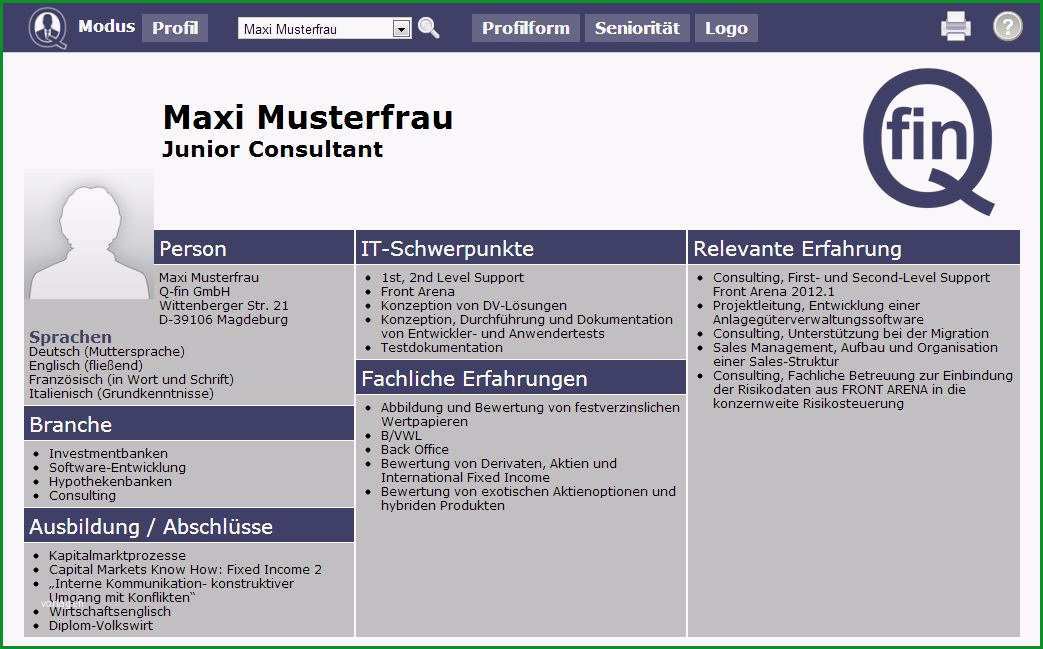This screenshot has height=649, width=1043.
Task: Click Bewertung von Derivaten, Aktien item
Action: (499, 470)
